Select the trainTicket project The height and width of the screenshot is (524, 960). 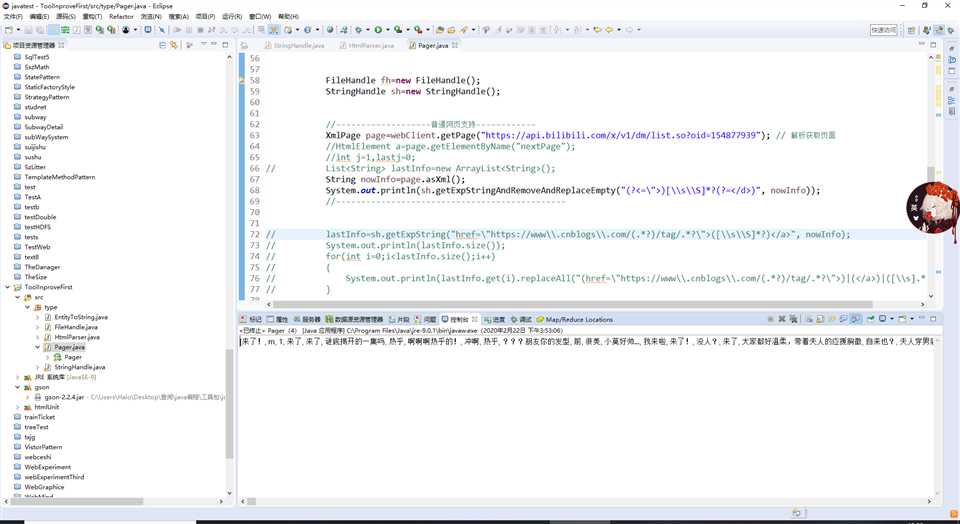pos(39,417)
